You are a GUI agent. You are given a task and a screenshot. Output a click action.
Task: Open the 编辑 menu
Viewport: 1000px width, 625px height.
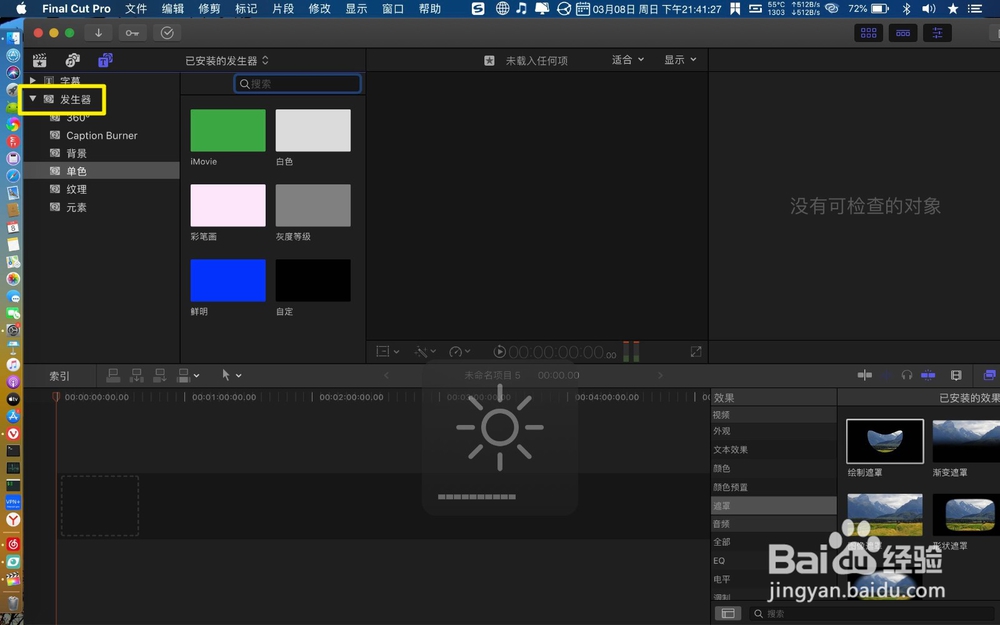(x=173, y=8)
